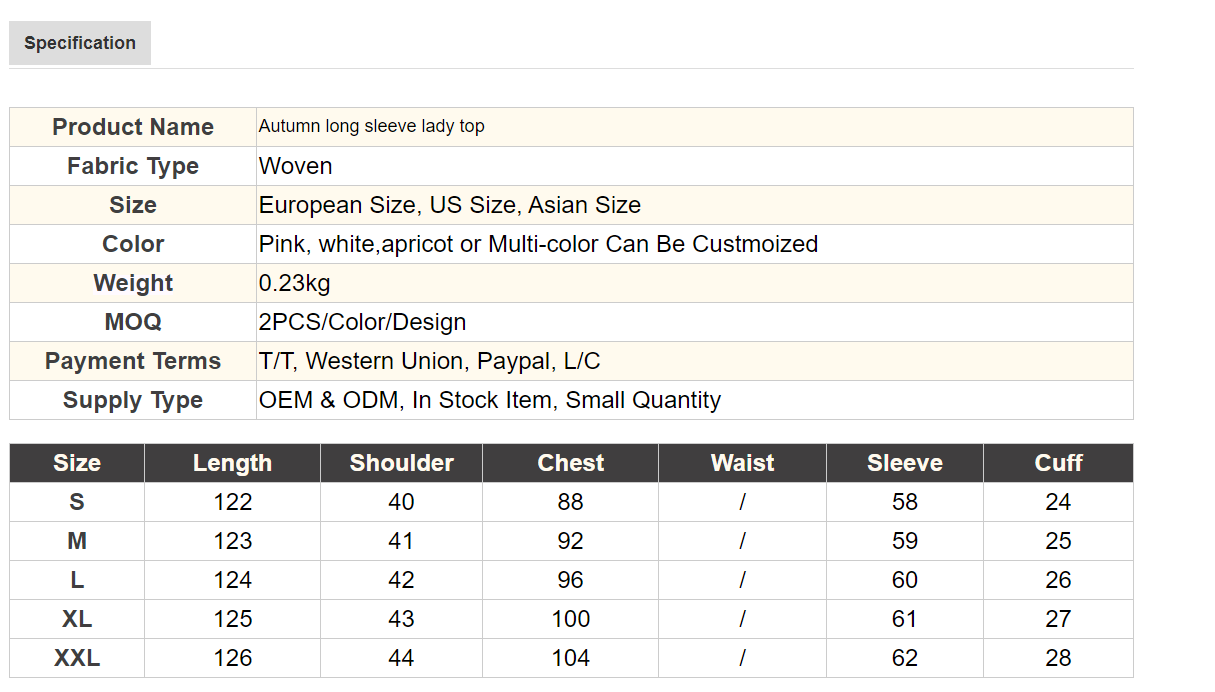Click the Size column header
1215x692 pixels.
point(77,463)
